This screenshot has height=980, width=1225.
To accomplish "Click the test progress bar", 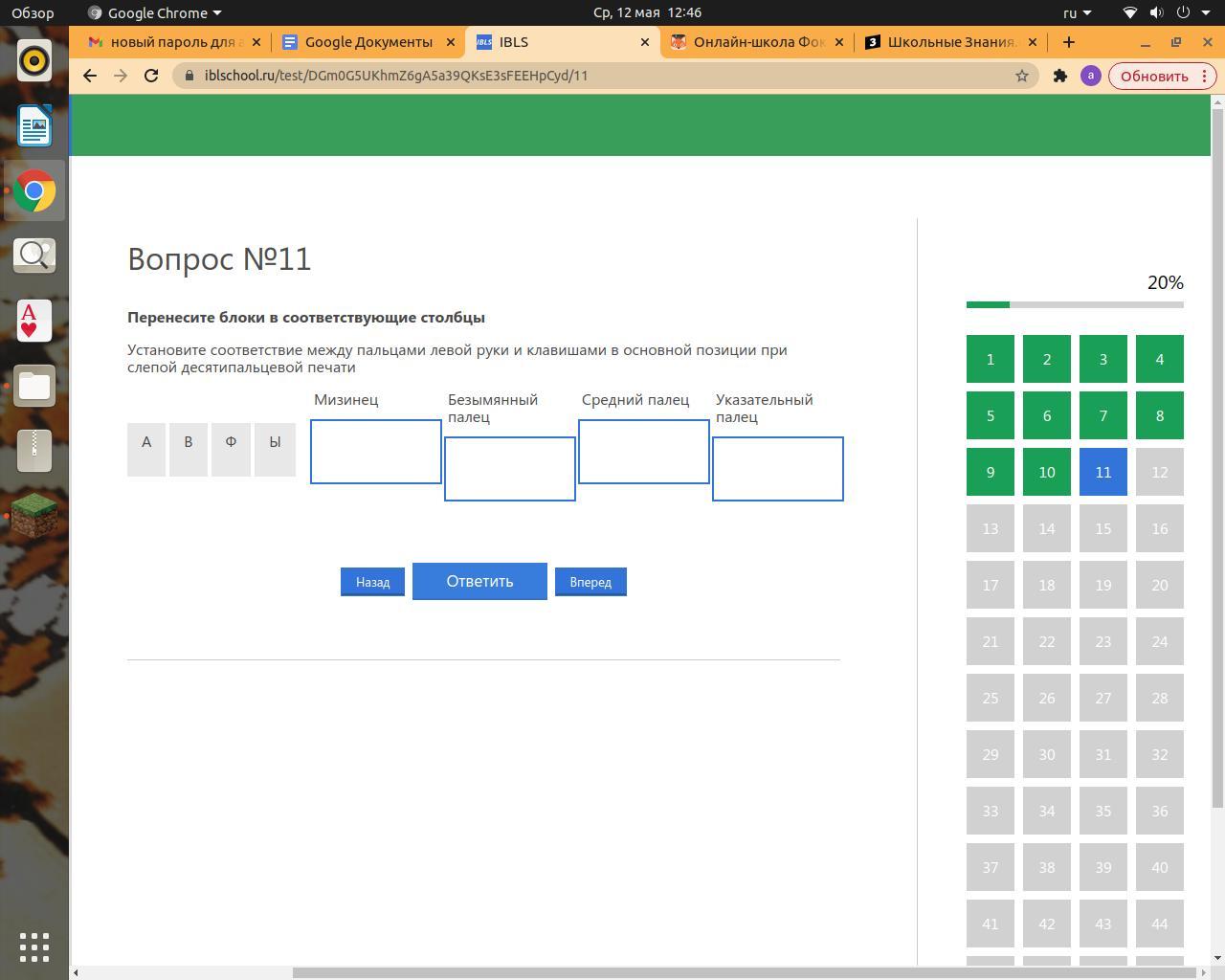I will [x=1075, y=305].
